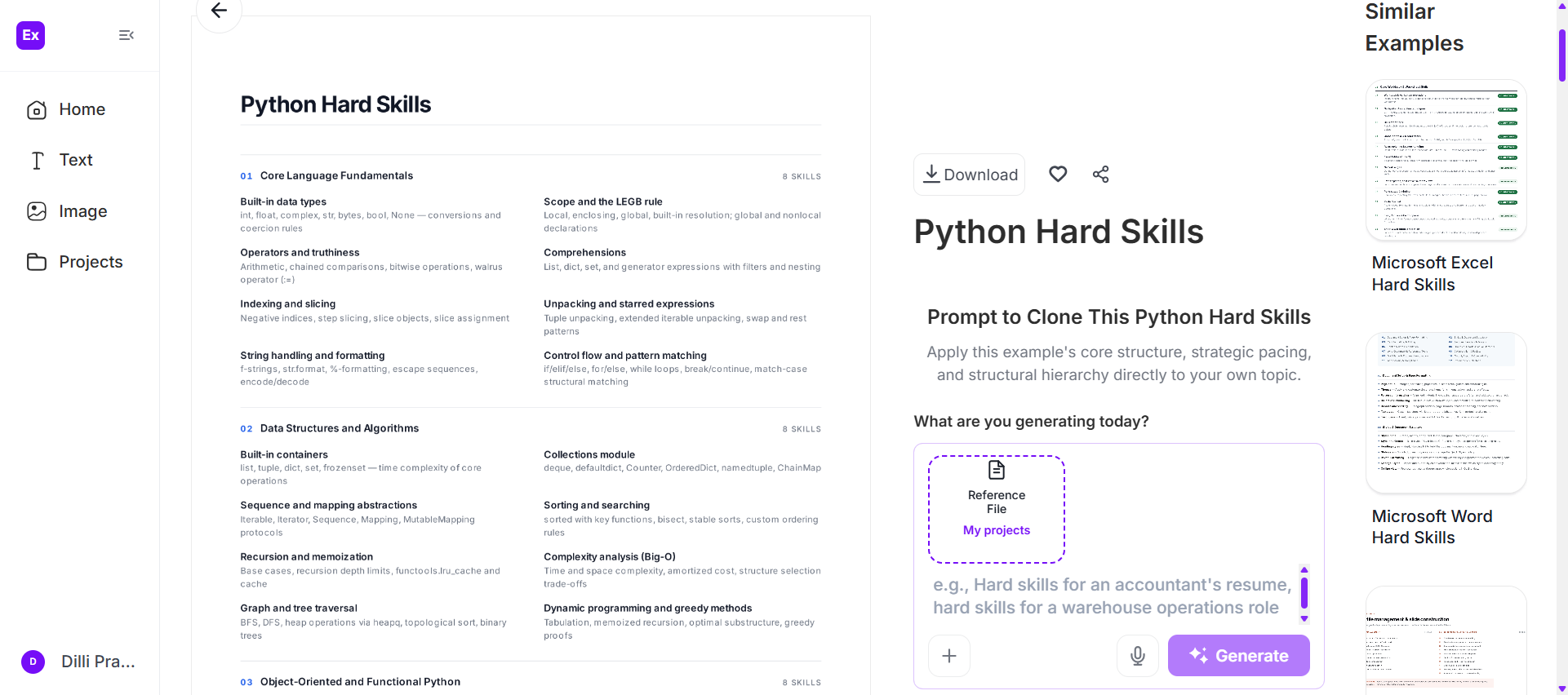Open Image section in sidebar

(x=80, y=211)
